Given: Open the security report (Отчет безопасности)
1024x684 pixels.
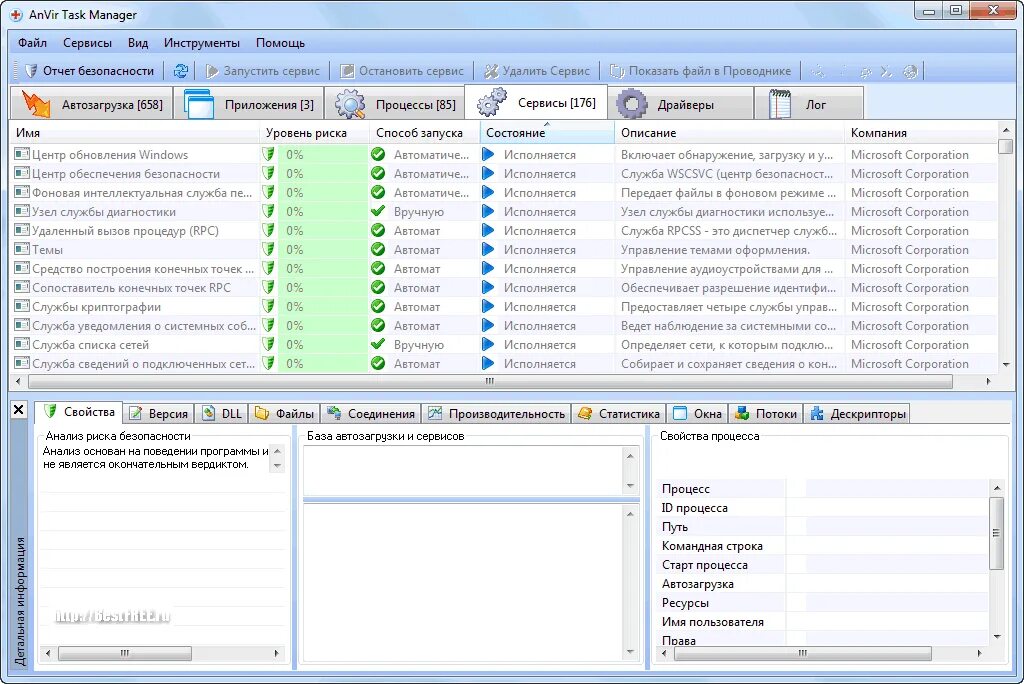Looking at the screenshot, I should (x=89, y=71).
